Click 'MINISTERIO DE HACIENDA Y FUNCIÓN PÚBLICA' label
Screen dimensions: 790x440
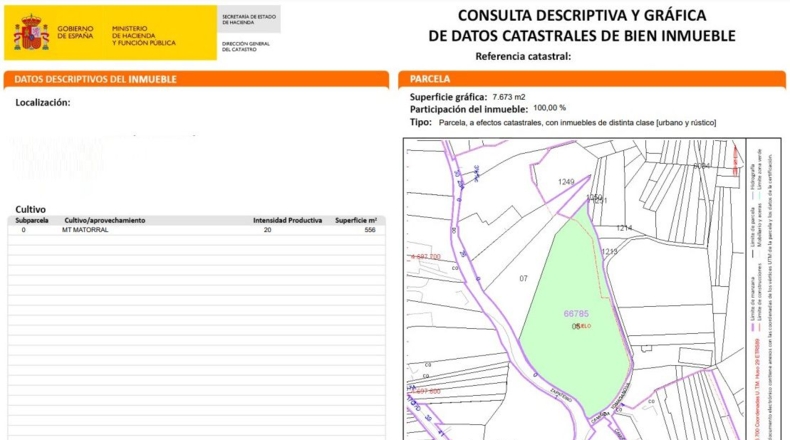click(144, 36)
